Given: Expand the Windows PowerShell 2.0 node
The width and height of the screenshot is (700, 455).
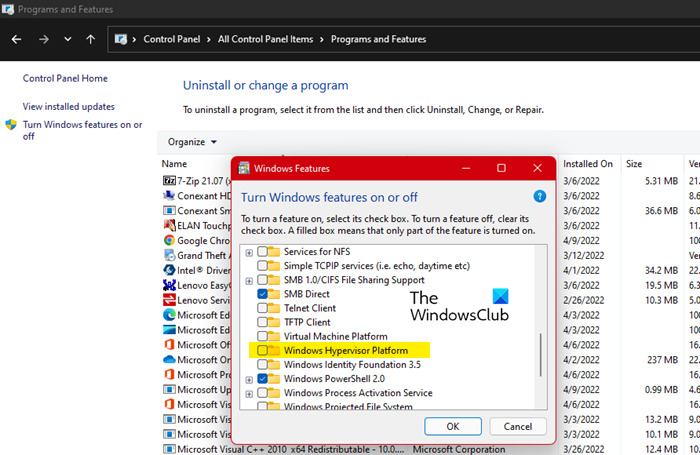Looking at the screenshot, I should click(x=249, y=380).
